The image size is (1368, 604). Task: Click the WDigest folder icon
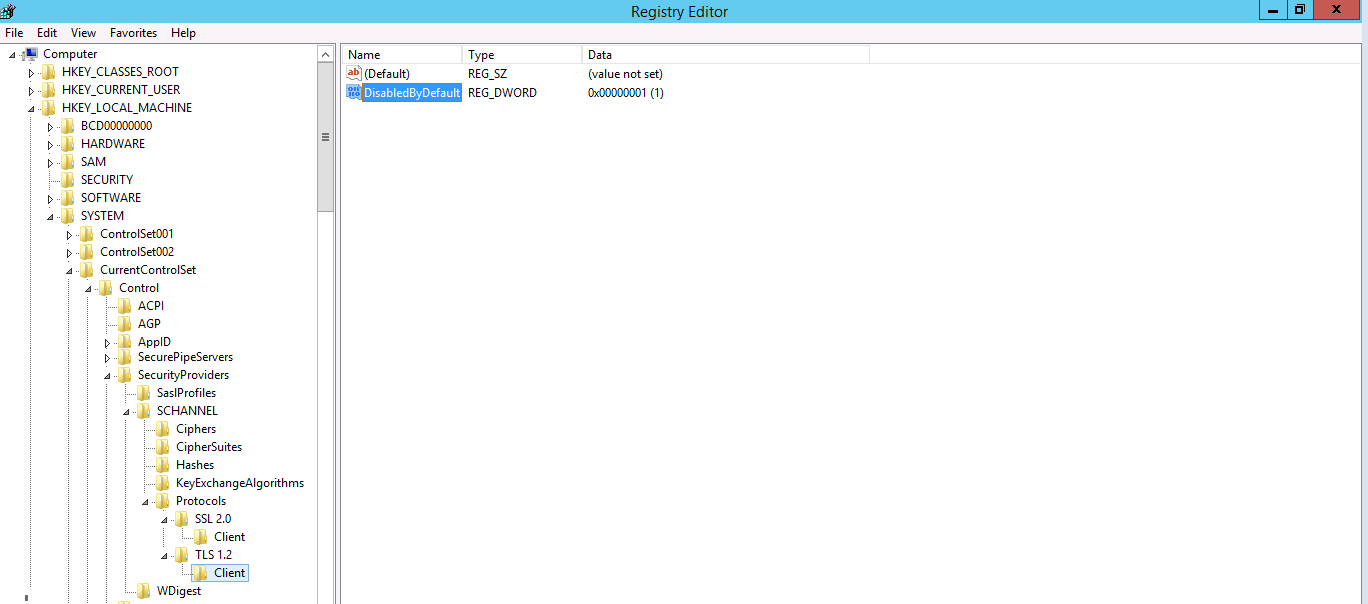[x=144, y=591]
